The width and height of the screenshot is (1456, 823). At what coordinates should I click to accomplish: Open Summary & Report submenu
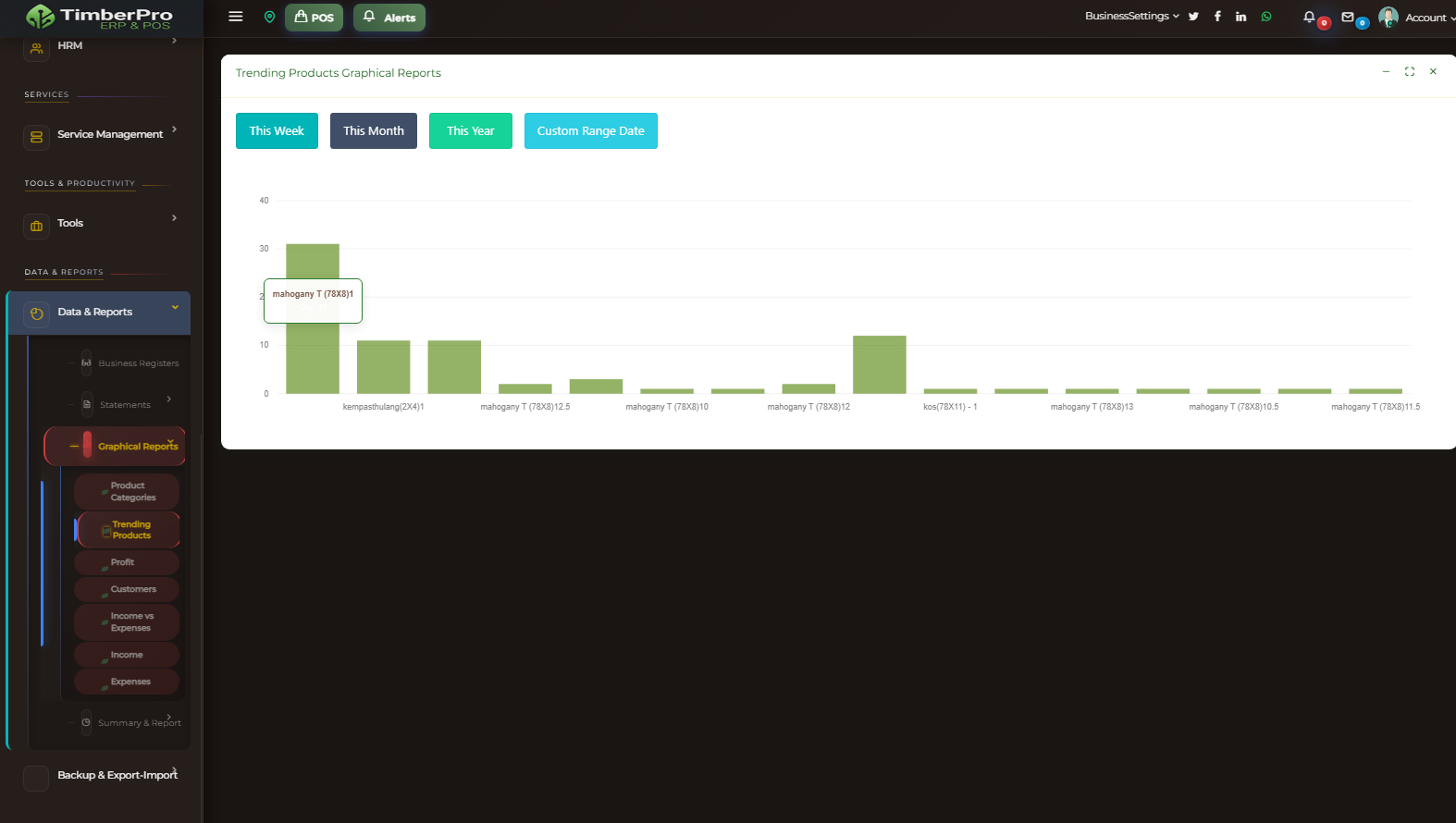[140, 723]
